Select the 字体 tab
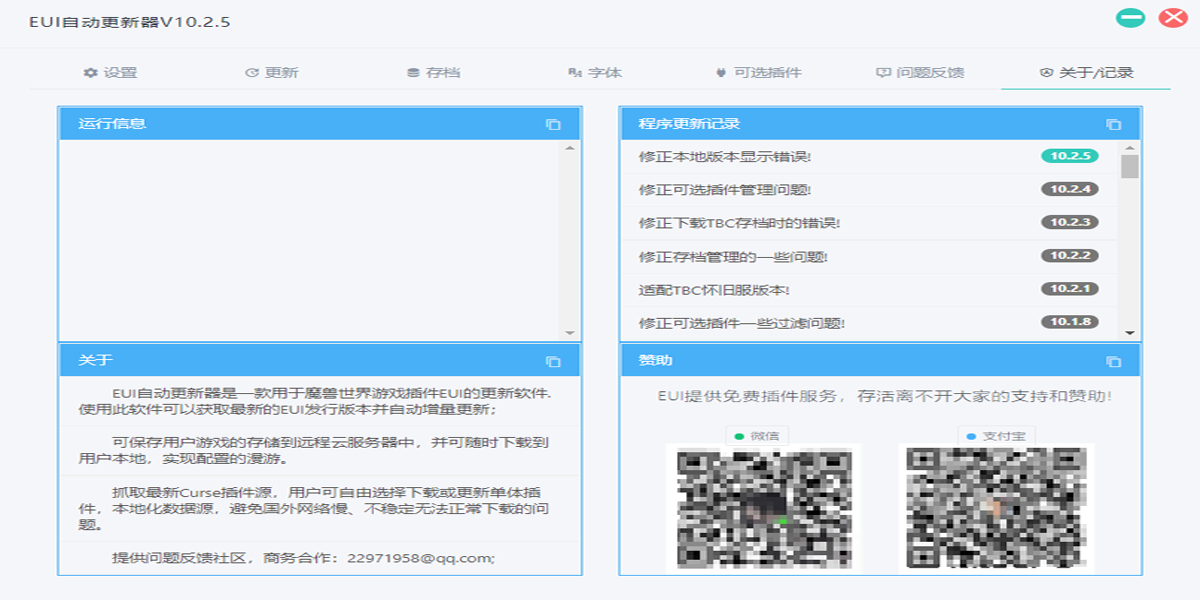This screenshot has height=600, width=1200. (x=595, y=73)
